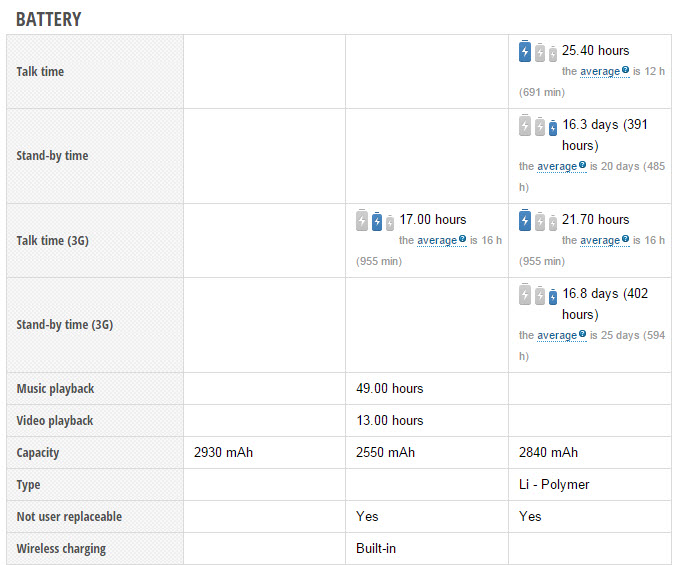Click the blue battery icon beside 17.00 hours
678x565 pixels.
tap(377, 221)
